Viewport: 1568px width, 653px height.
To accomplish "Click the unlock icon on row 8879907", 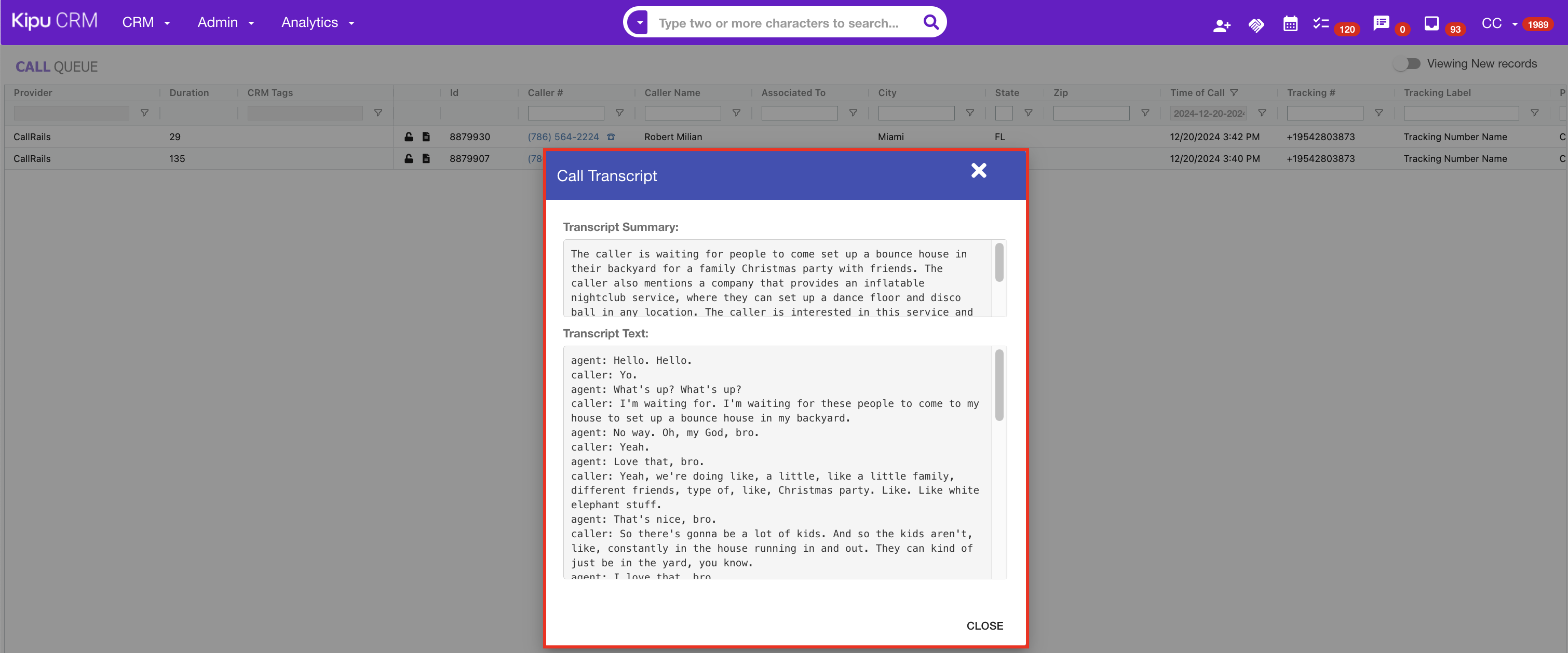I will pos(409,159).
